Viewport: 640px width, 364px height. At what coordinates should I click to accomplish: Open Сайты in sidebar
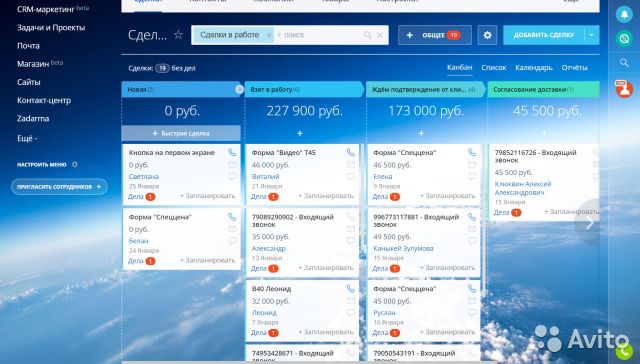pos(29,82)
